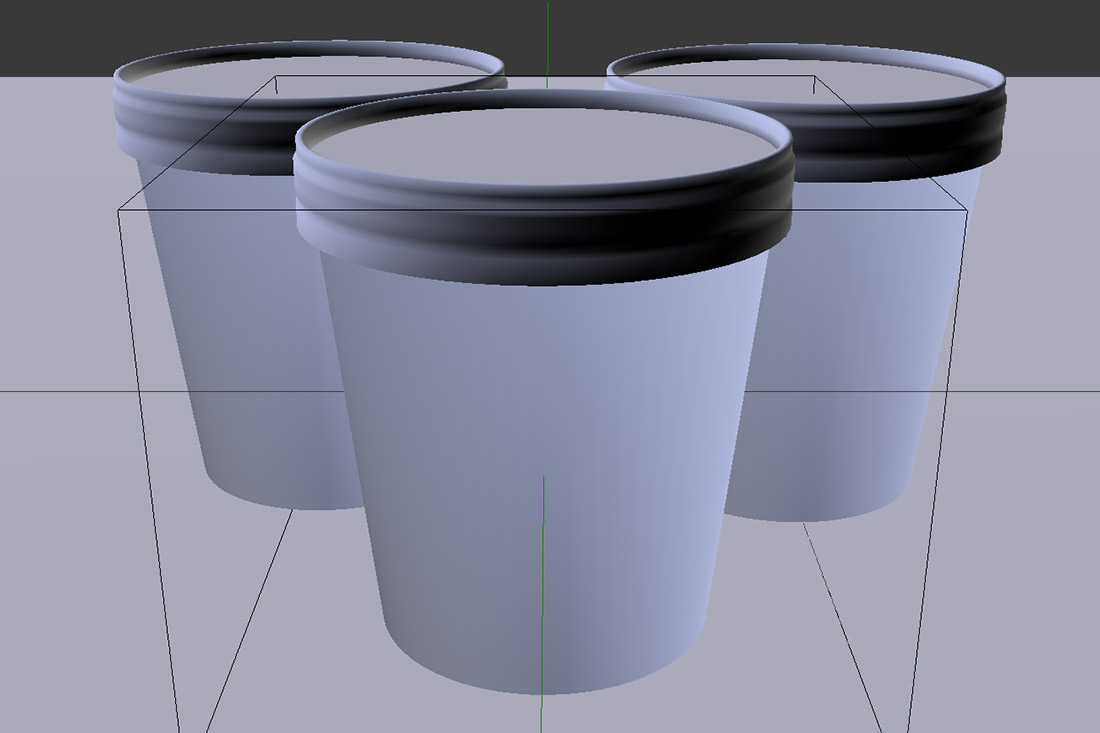Click the green axis line above the cups

click(x=547, y=40)
